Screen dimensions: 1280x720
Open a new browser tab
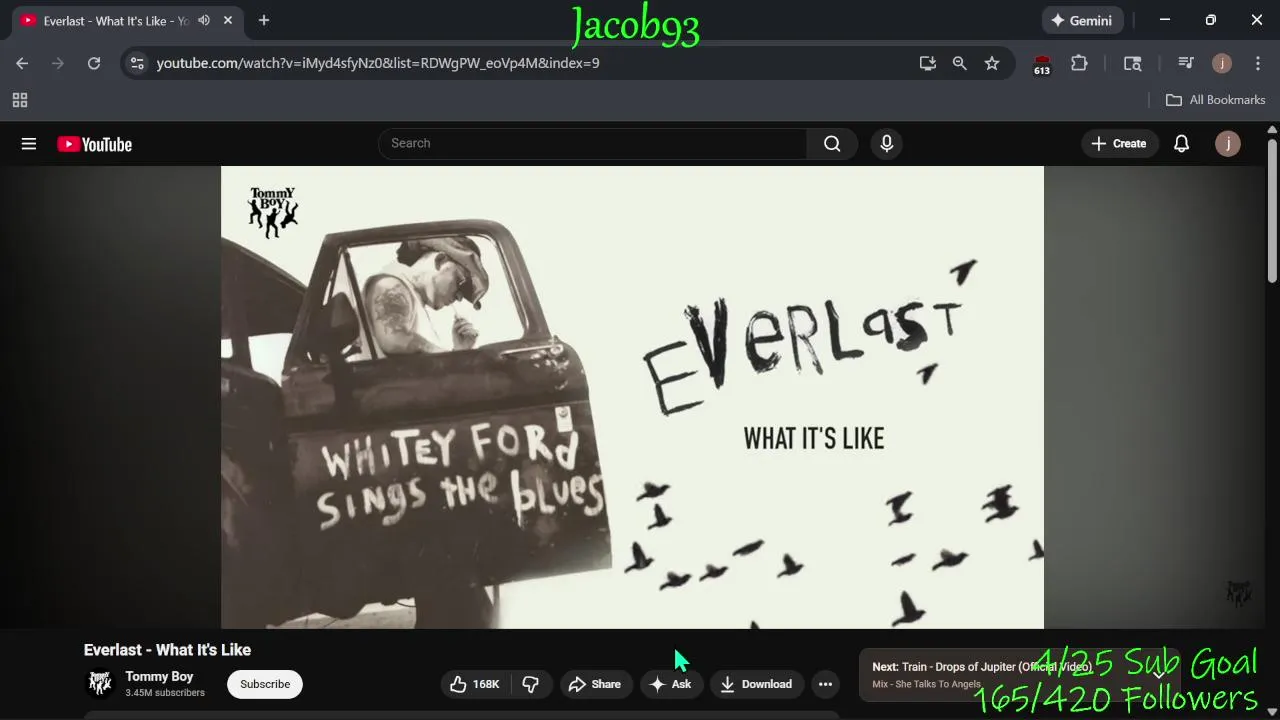264,20
